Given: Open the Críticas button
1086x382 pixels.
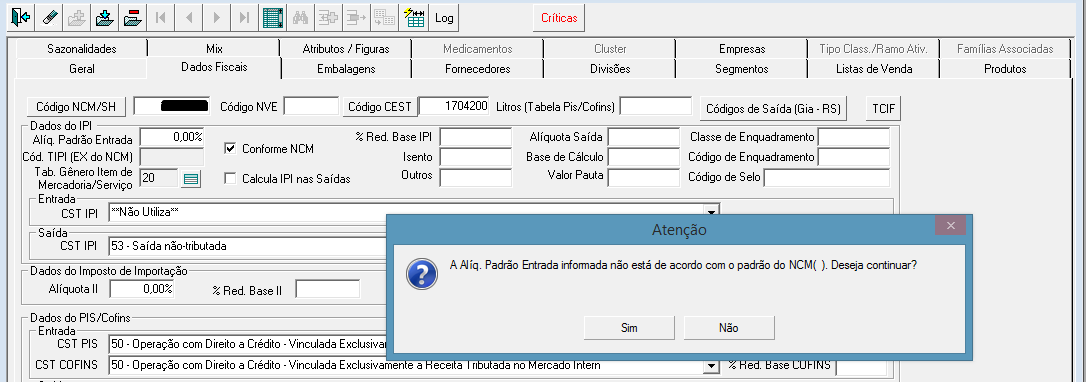Looking at the screenshot, I should [559, 19].
